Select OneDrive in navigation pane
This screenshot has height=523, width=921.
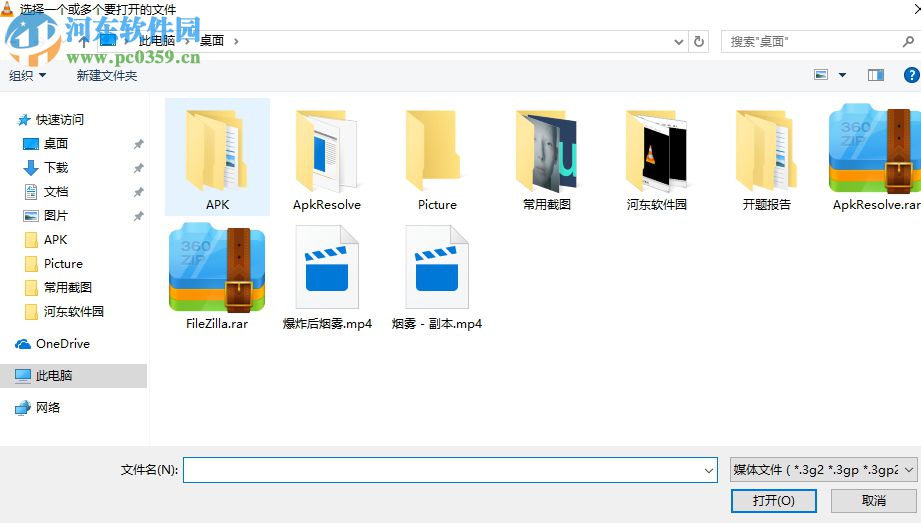click(53, 344)
